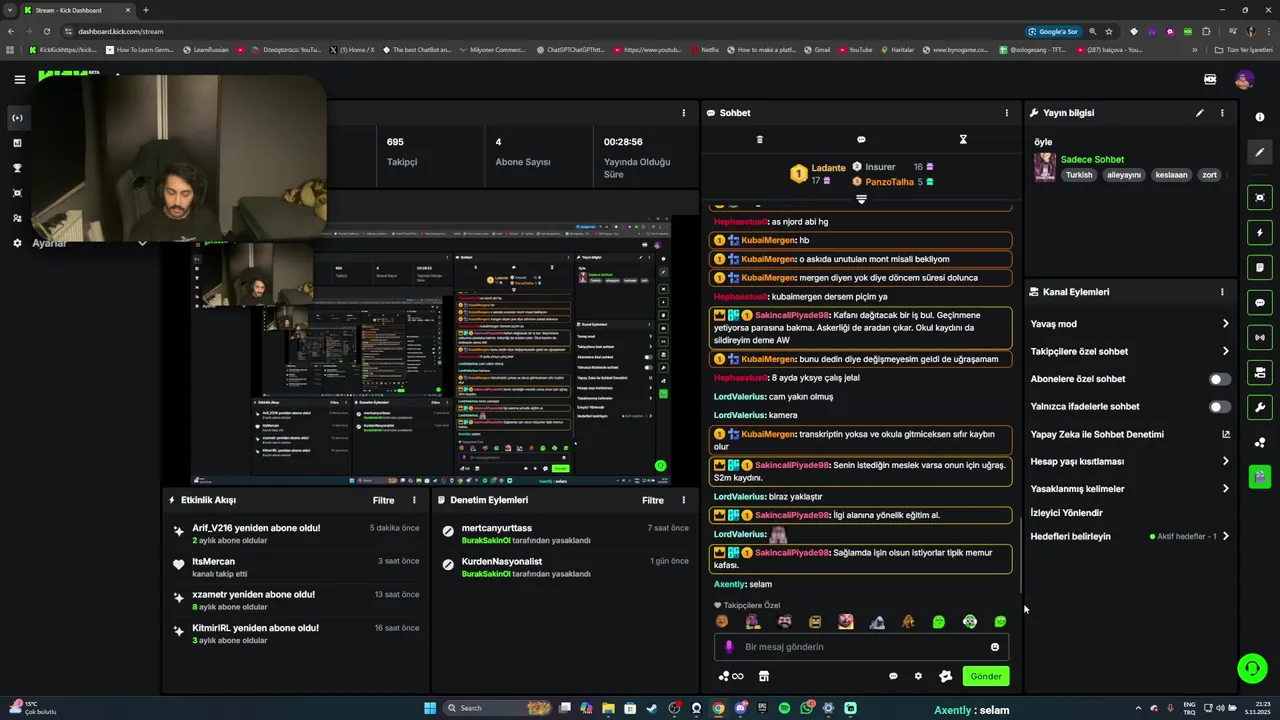
Task: Clear chat with the trash icon
Action: pyautogui.click(x=759, y=139)
